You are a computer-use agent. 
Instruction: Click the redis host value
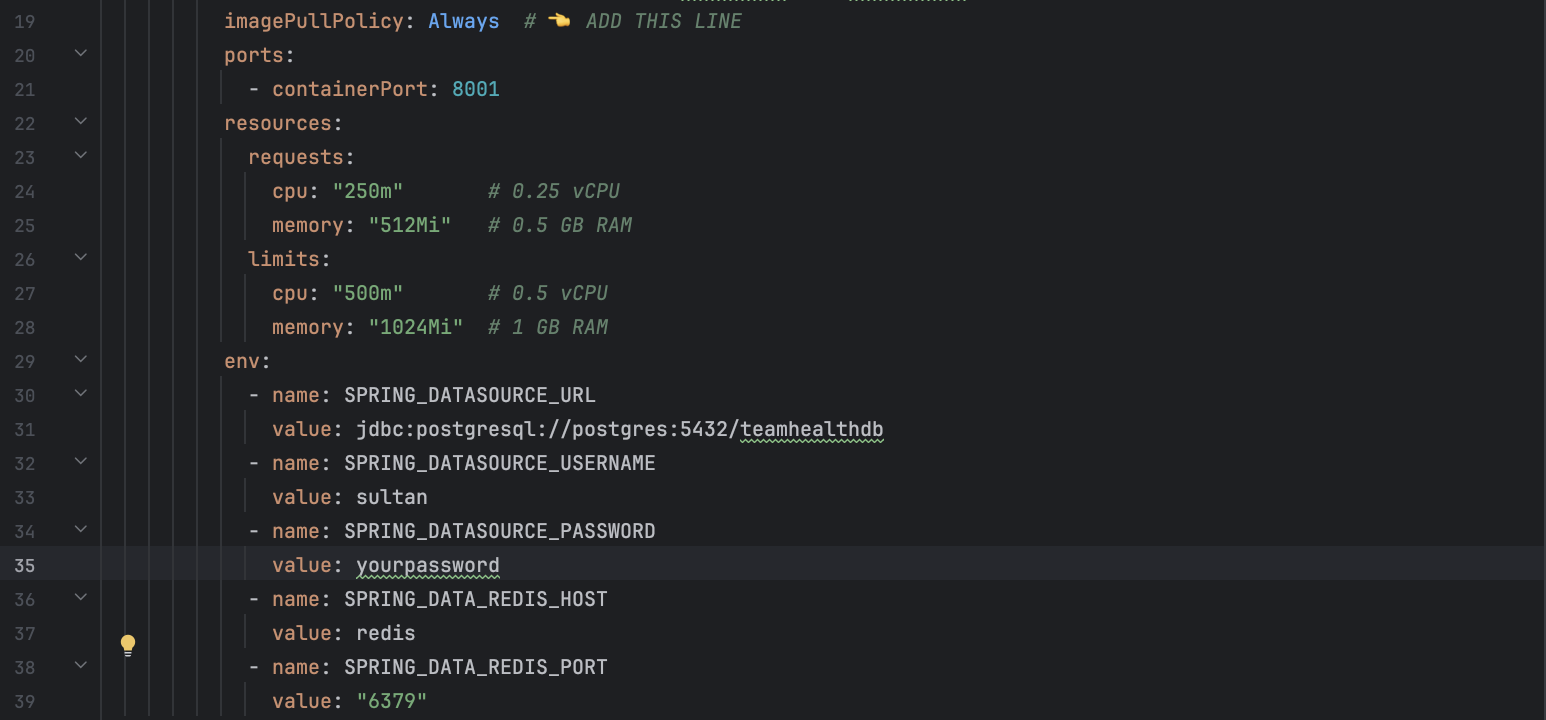coord(386,634)
